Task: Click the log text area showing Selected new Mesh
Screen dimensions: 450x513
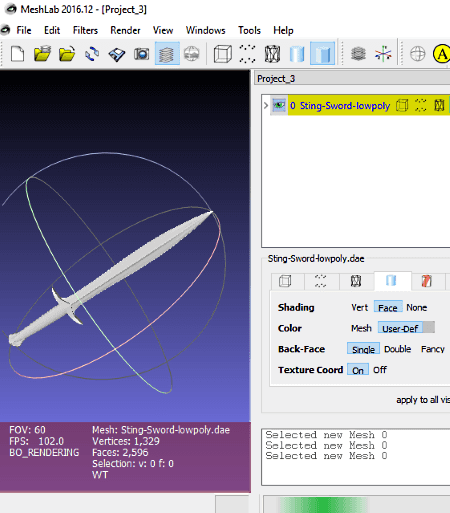Action: 356,457
